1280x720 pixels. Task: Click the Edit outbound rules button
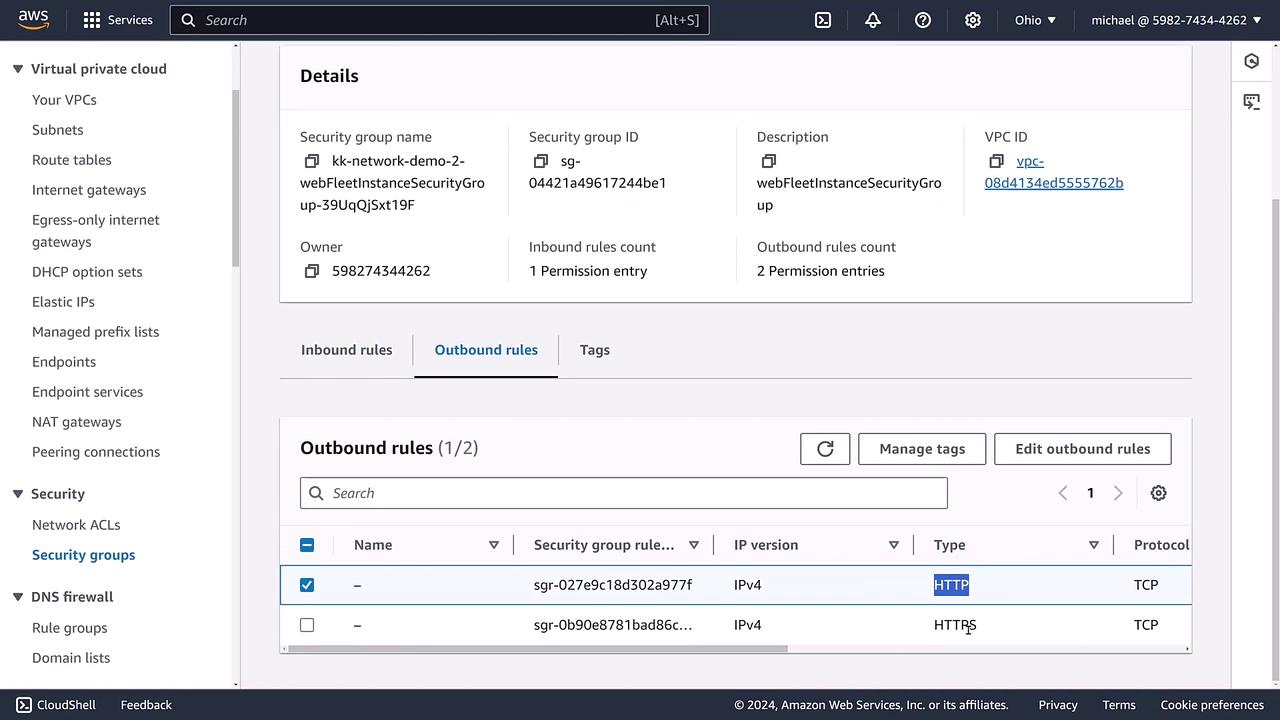[1082, 449]
